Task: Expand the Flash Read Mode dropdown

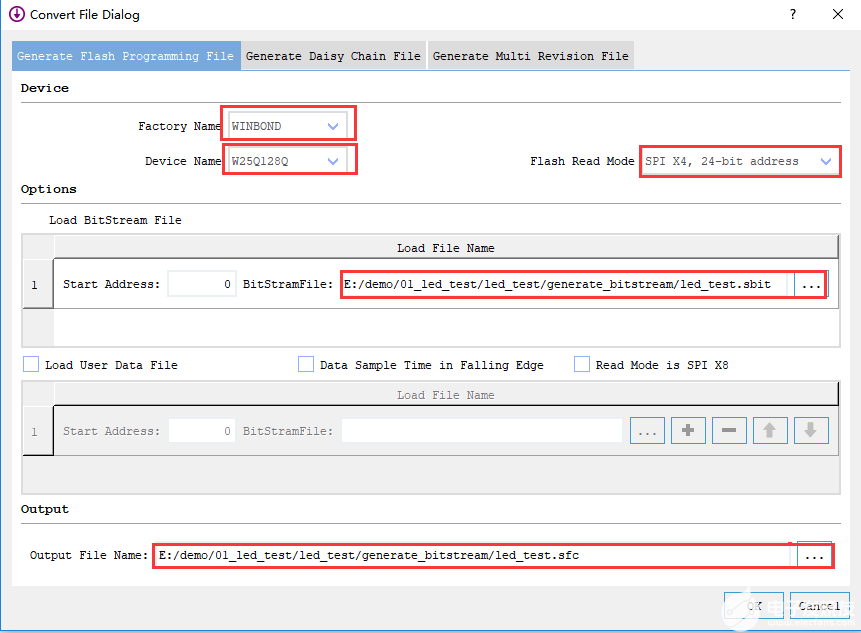Action: (740, 161)
